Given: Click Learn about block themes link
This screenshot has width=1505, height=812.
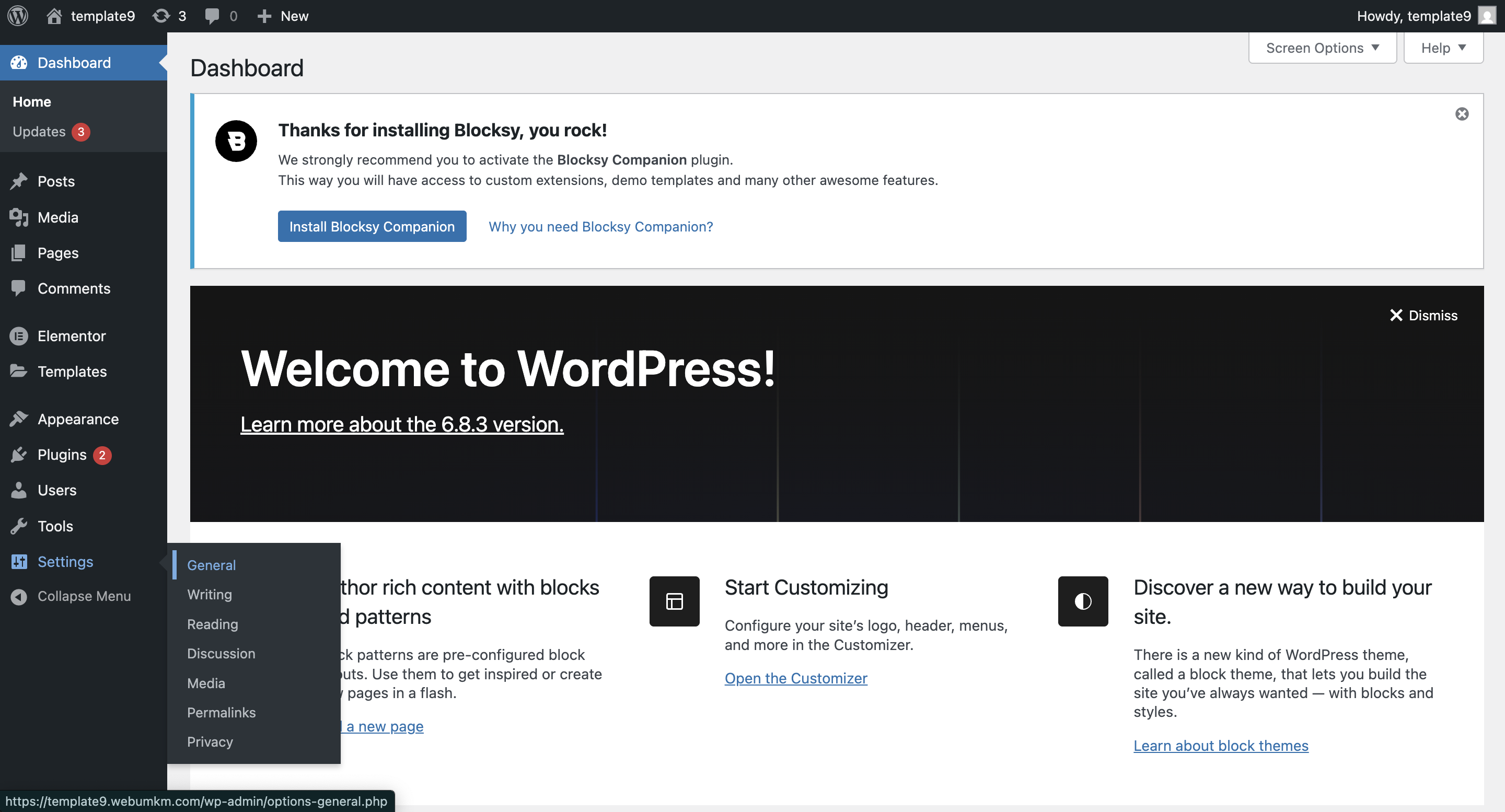Looking at the screenshot, I should point(1221,746).
